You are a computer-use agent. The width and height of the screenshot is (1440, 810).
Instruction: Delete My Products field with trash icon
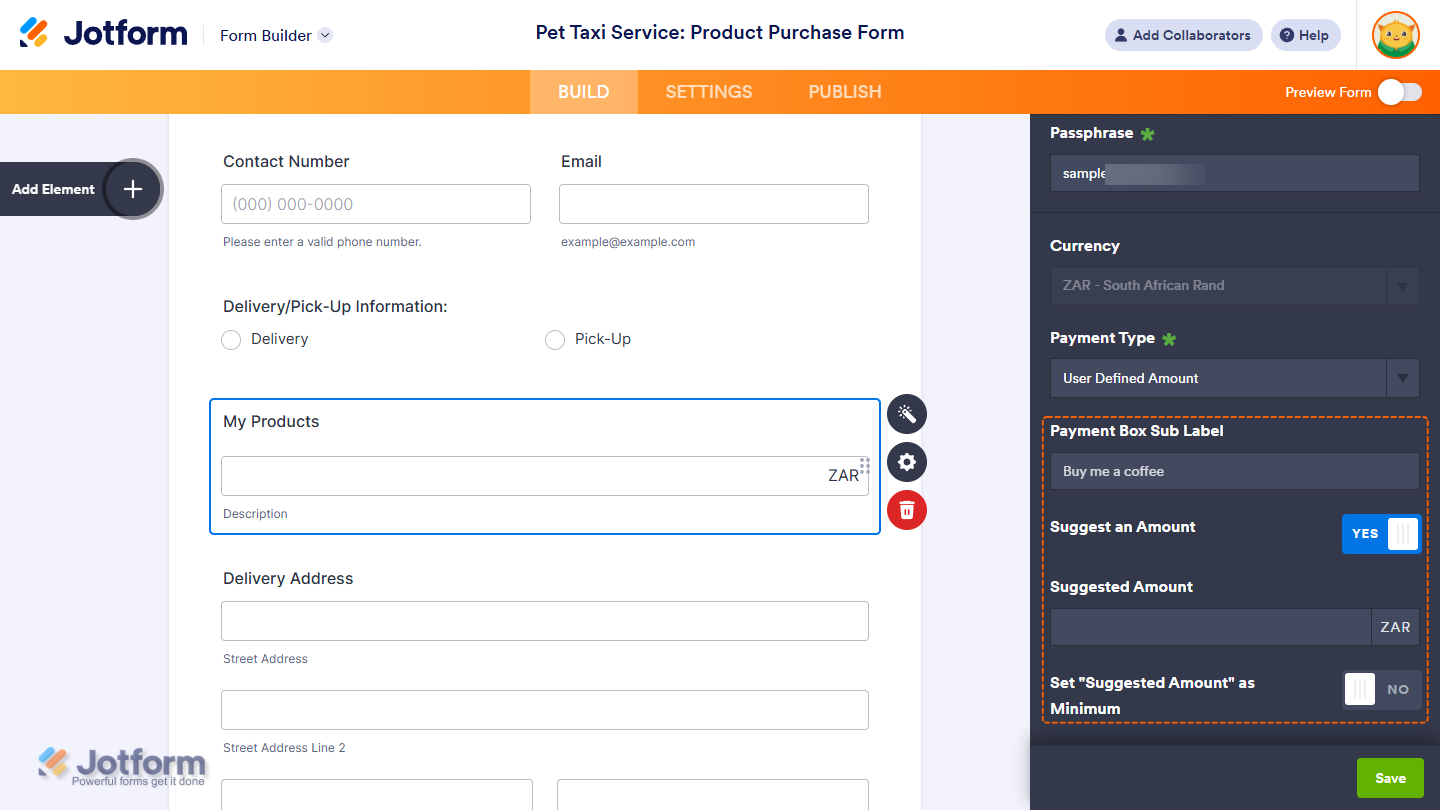906,510
